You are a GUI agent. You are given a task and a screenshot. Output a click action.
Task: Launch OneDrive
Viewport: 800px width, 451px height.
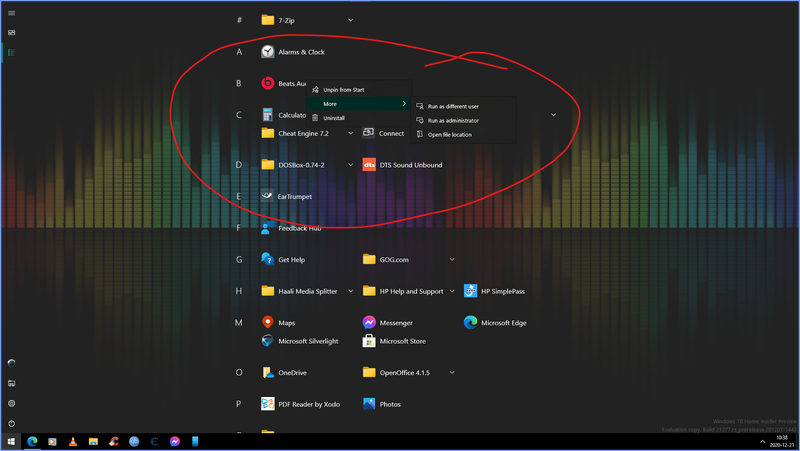(284, 373)
